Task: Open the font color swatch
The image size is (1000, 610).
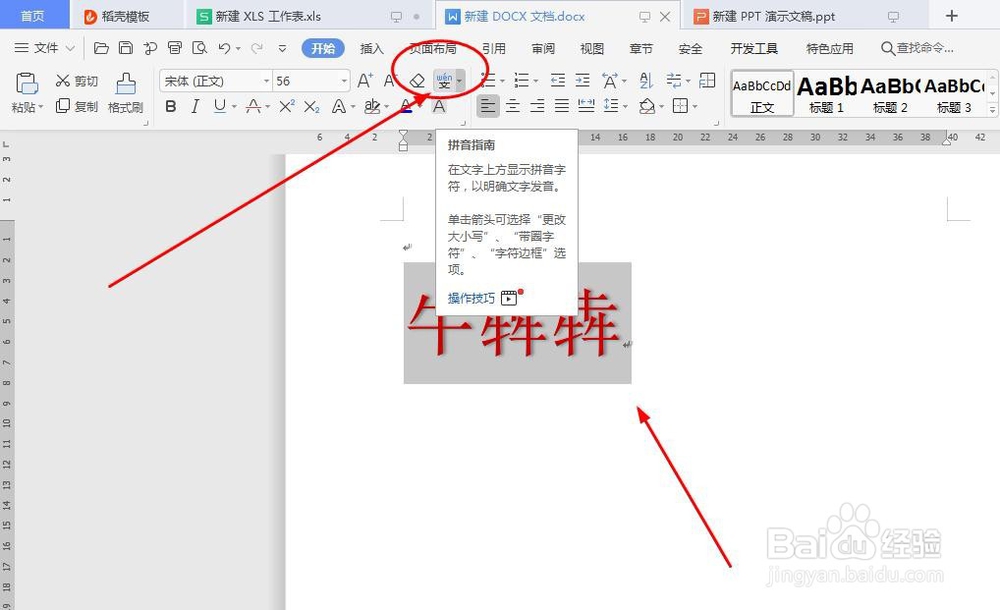Action: click(x=406, y=107)
